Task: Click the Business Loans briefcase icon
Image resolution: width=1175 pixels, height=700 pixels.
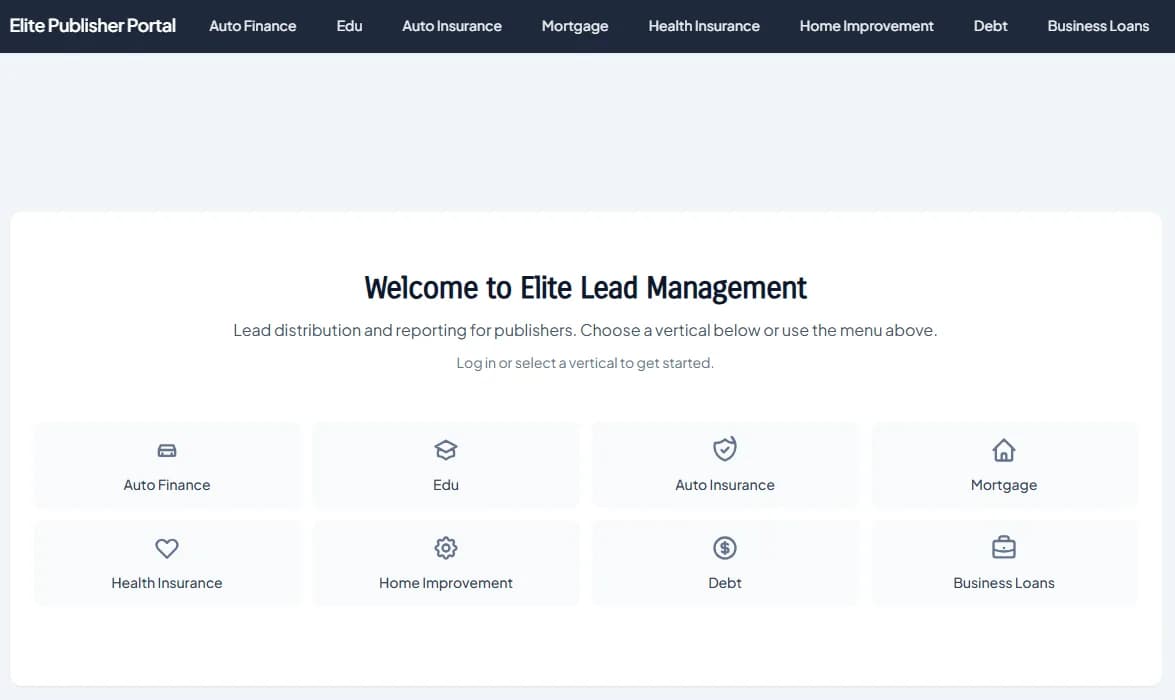Action: 1003,548
